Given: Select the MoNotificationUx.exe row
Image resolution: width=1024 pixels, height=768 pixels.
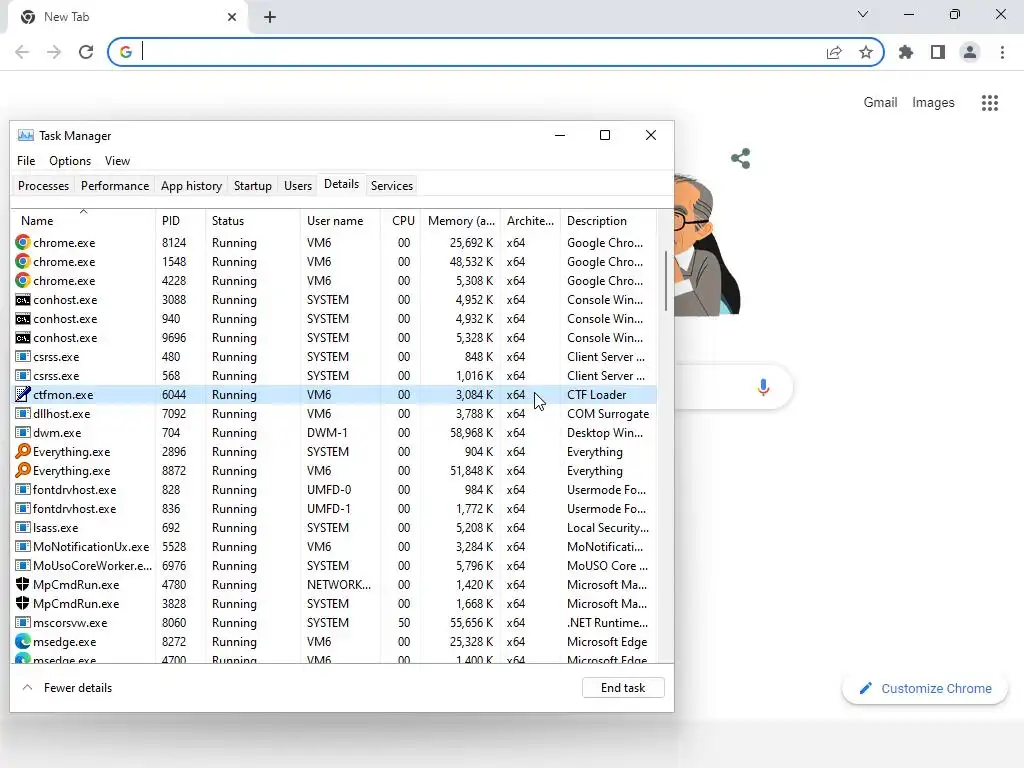Looking at the screenshot, I should (334, 547).
